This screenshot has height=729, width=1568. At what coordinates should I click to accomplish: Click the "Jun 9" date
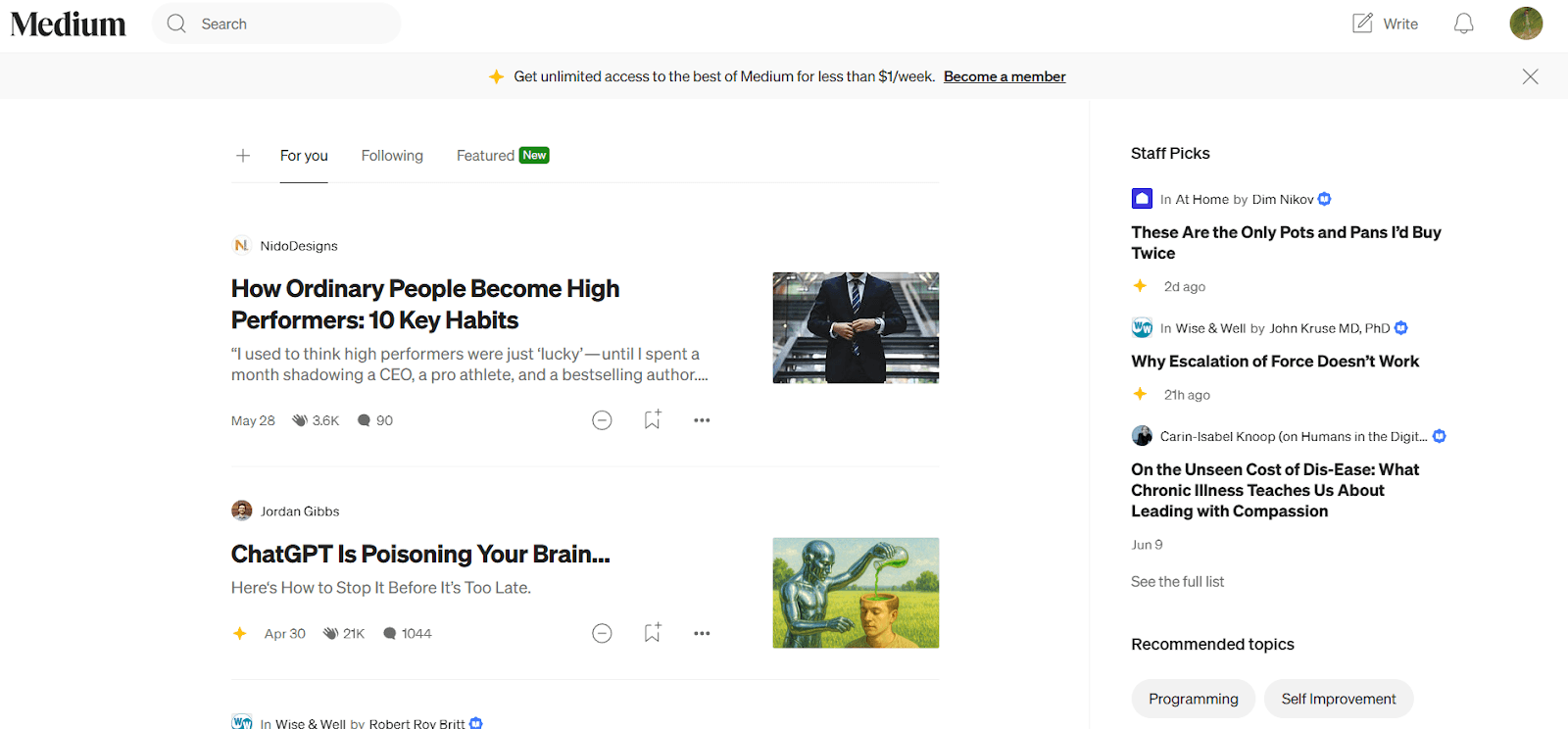pos(1147,545)
